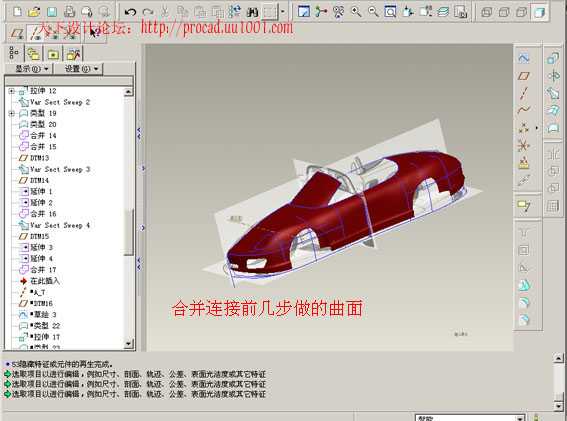Select 合并 17 in model tree
The image size is (567, 421).
(x=38, y=270)
